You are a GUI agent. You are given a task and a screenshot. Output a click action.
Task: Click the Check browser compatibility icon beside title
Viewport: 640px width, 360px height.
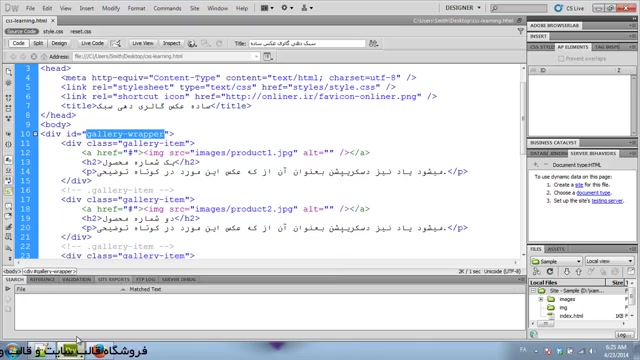[373, 43]
